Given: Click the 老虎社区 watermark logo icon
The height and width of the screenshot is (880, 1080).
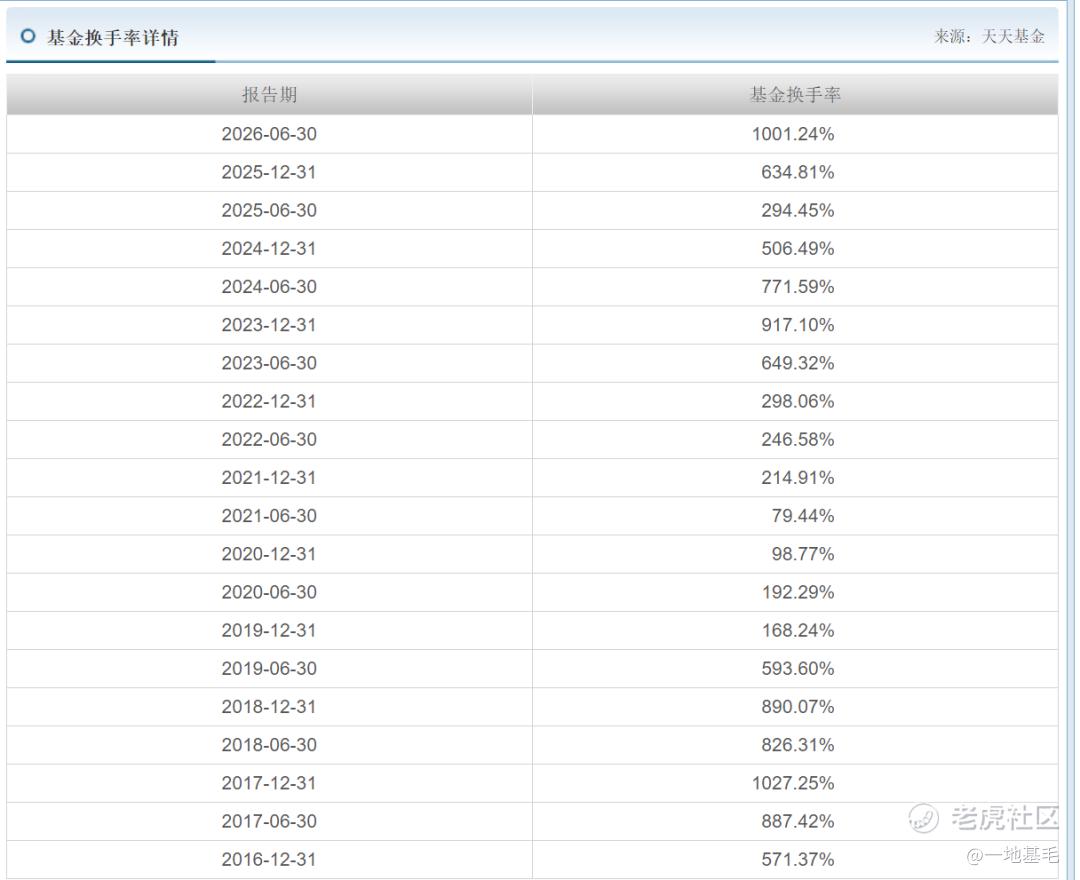Looking at the screenshot, I should pos(923,818).
